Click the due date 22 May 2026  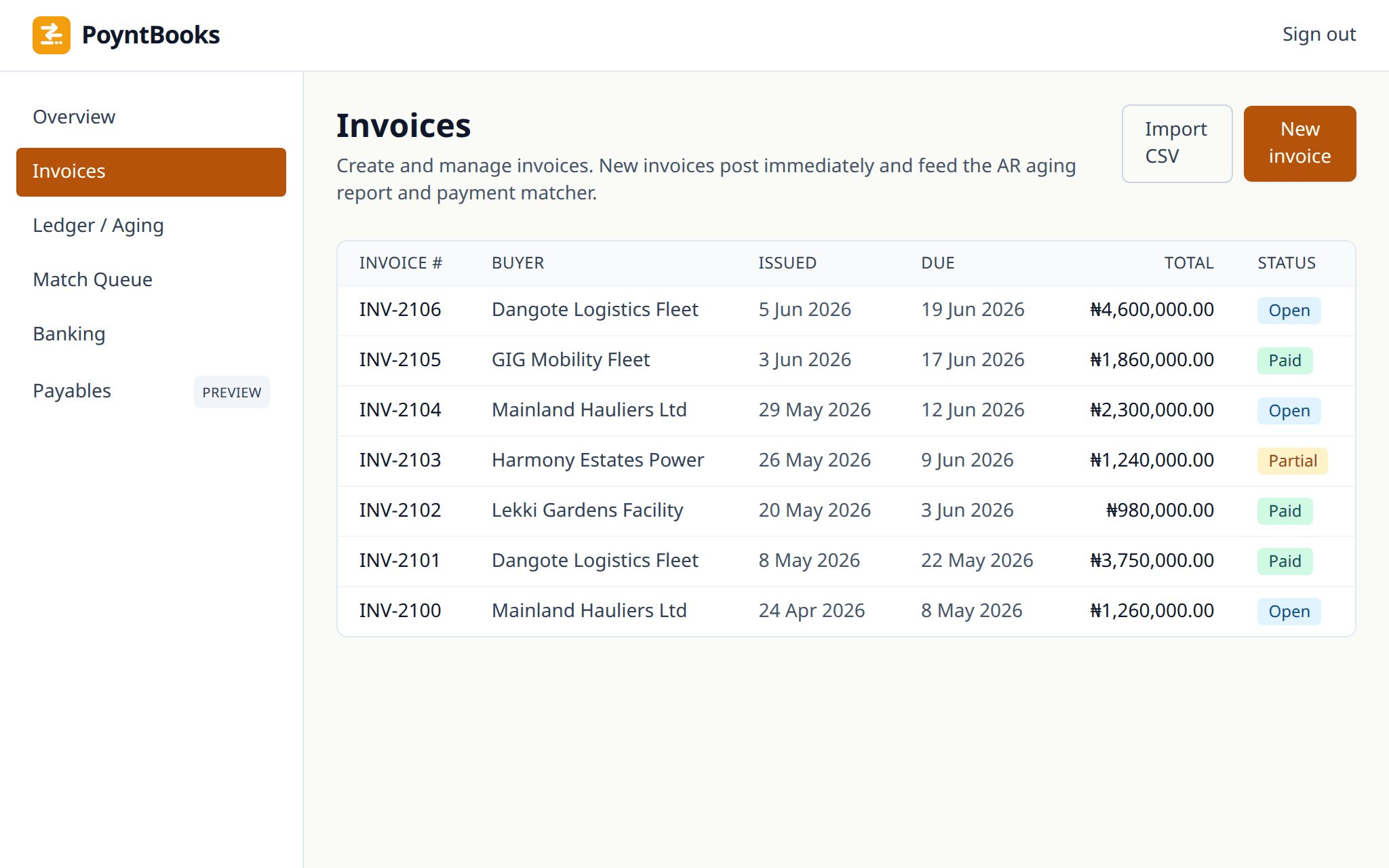click(977, 561)
